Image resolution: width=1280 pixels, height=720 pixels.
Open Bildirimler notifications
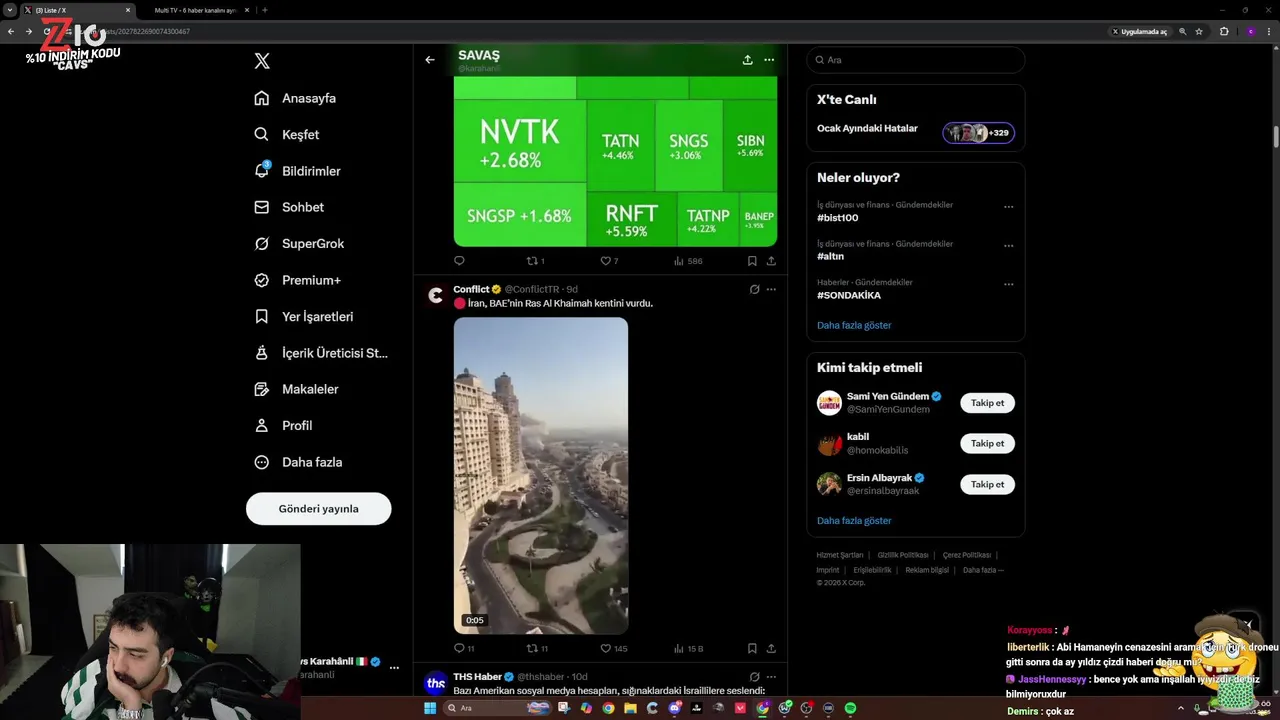coord(297,171)
